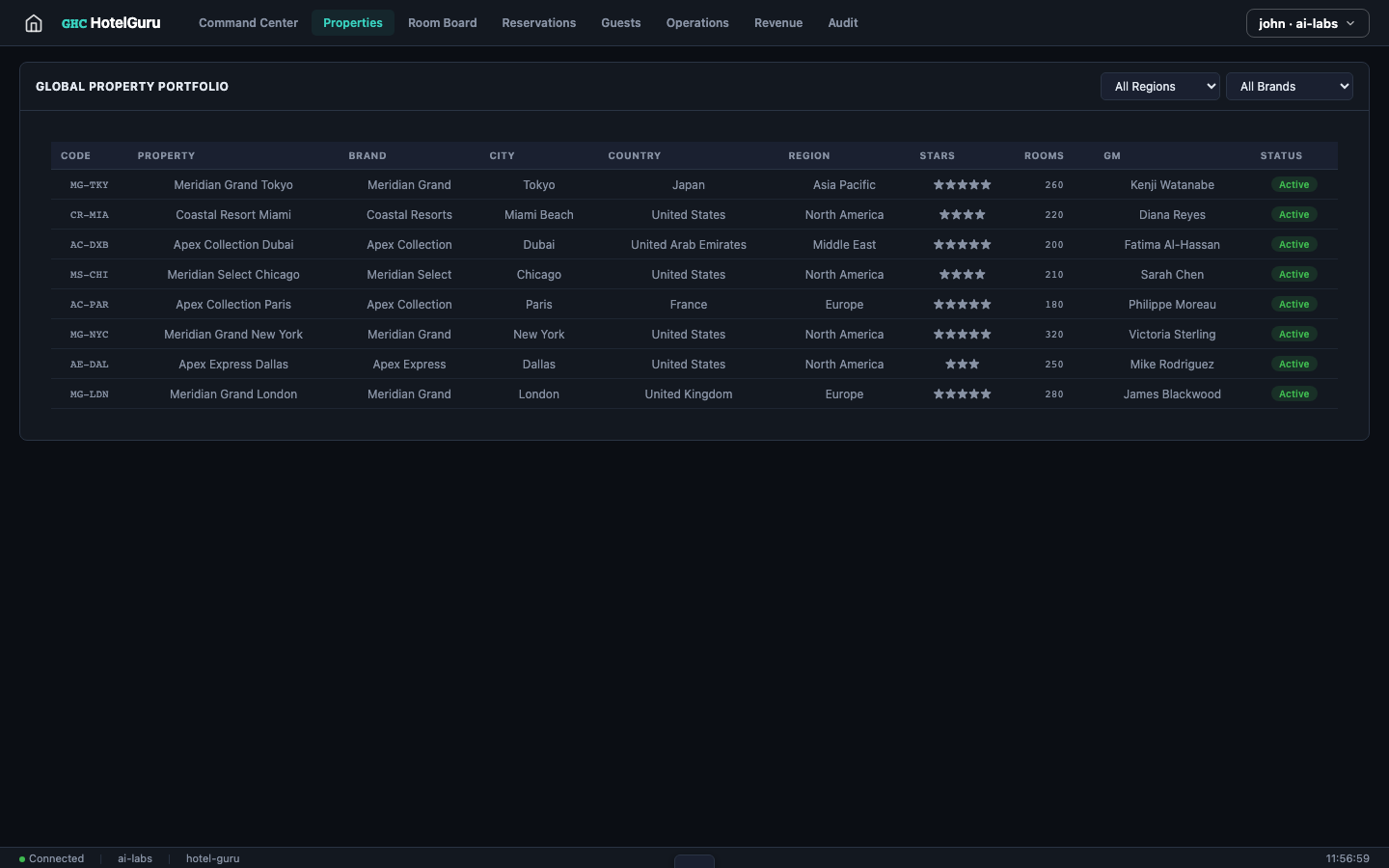The width and height of the screenshot is (1389, 868).
Task: Sort the table by the ROOMS column header
Action: (x=1044, y=155)
